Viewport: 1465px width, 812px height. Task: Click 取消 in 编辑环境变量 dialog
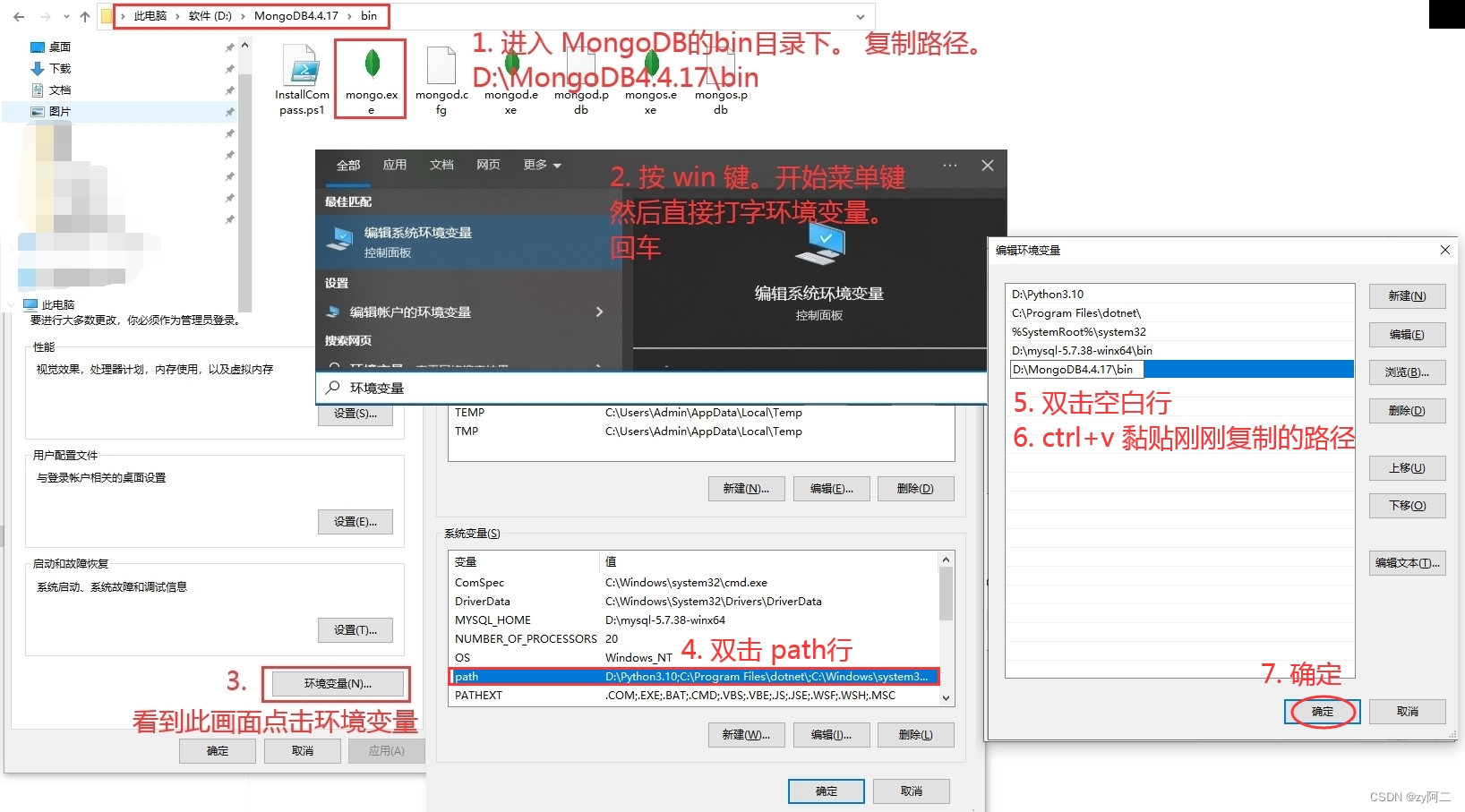[x=1407, y=712]
